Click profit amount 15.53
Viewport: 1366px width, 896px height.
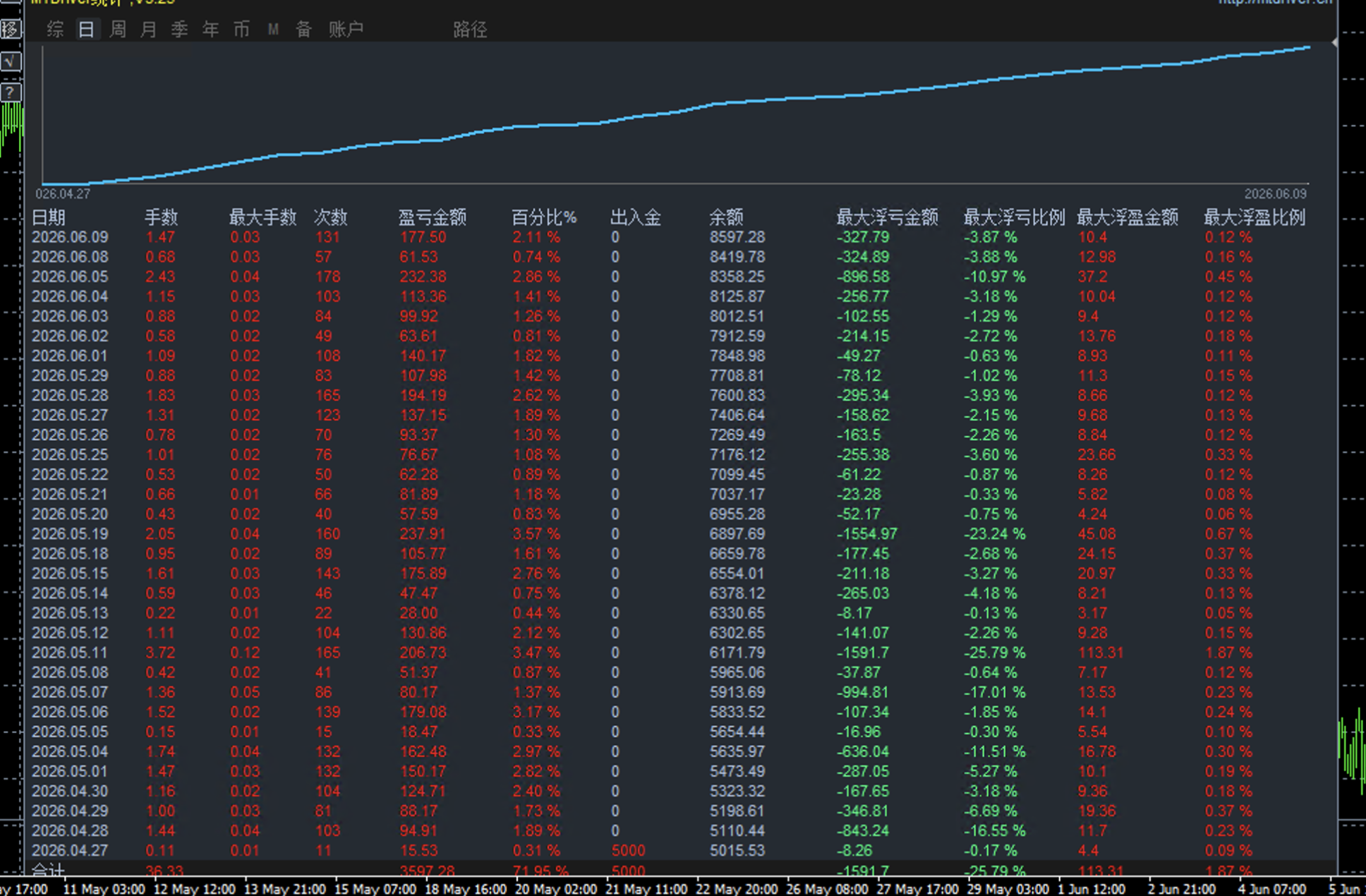coord(418,851)
